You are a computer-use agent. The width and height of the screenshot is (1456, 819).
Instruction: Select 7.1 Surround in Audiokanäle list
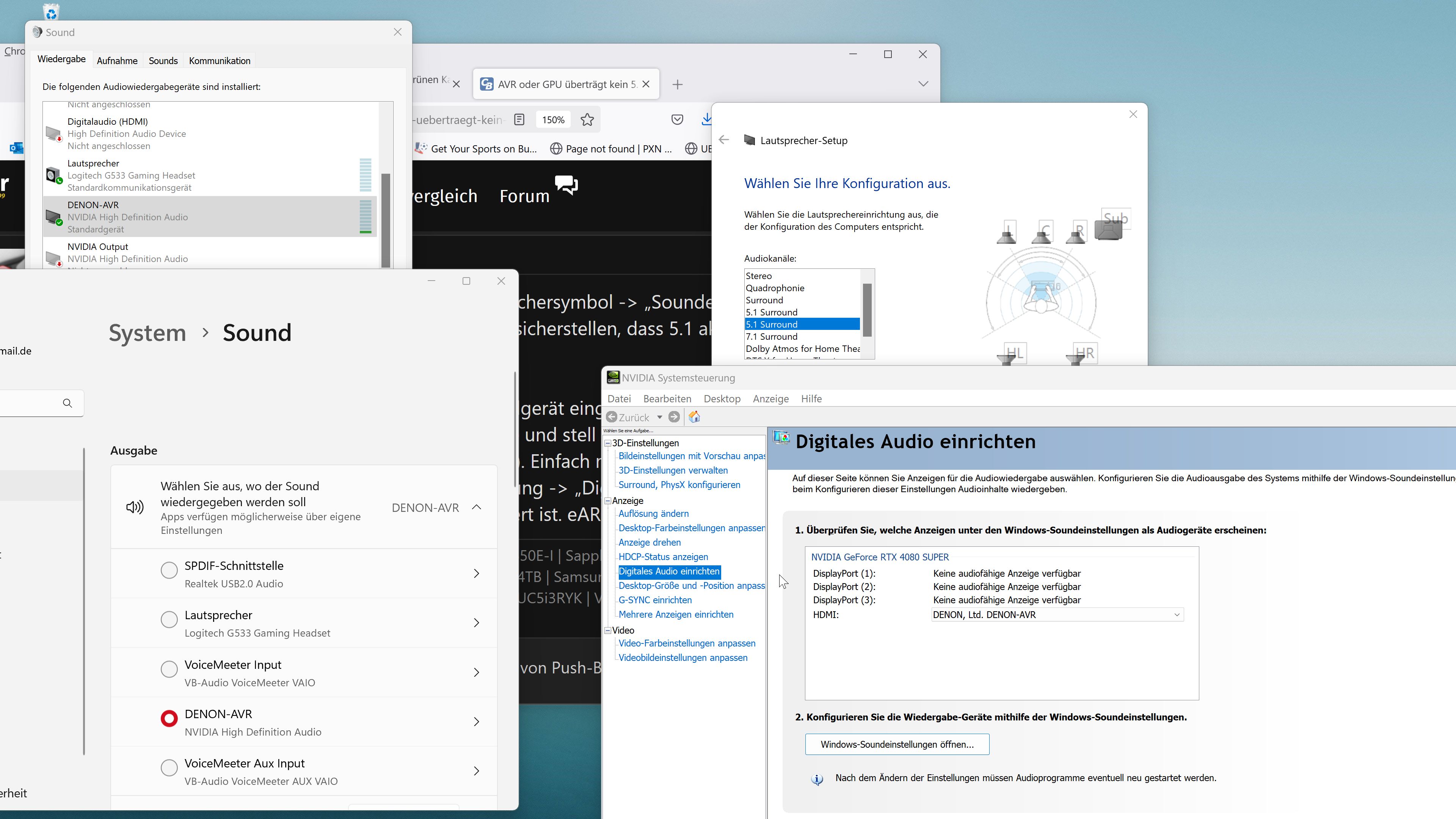[771, 337]
